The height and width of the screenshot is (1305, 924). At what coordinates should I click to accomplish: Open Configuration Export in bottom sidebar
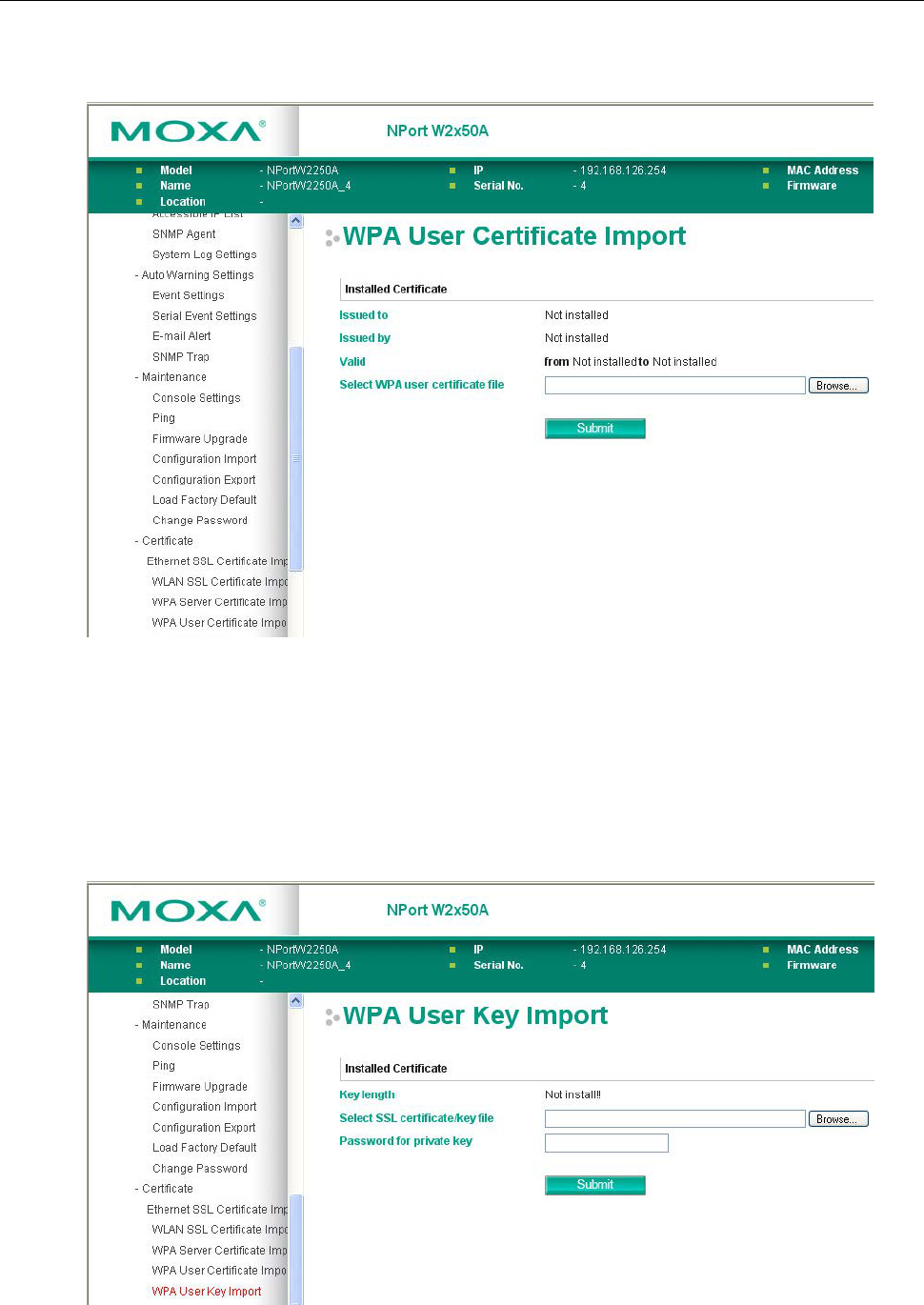click(204, 1128)
